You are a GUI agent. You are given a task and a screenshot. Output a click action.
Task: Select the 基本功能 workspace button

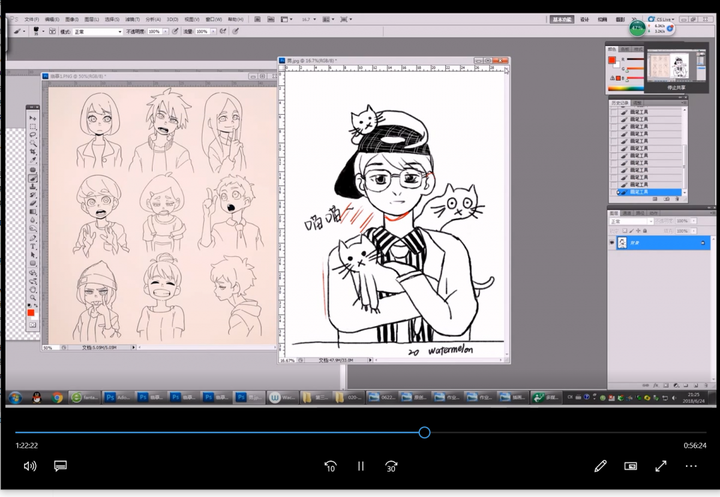point(562,19)
